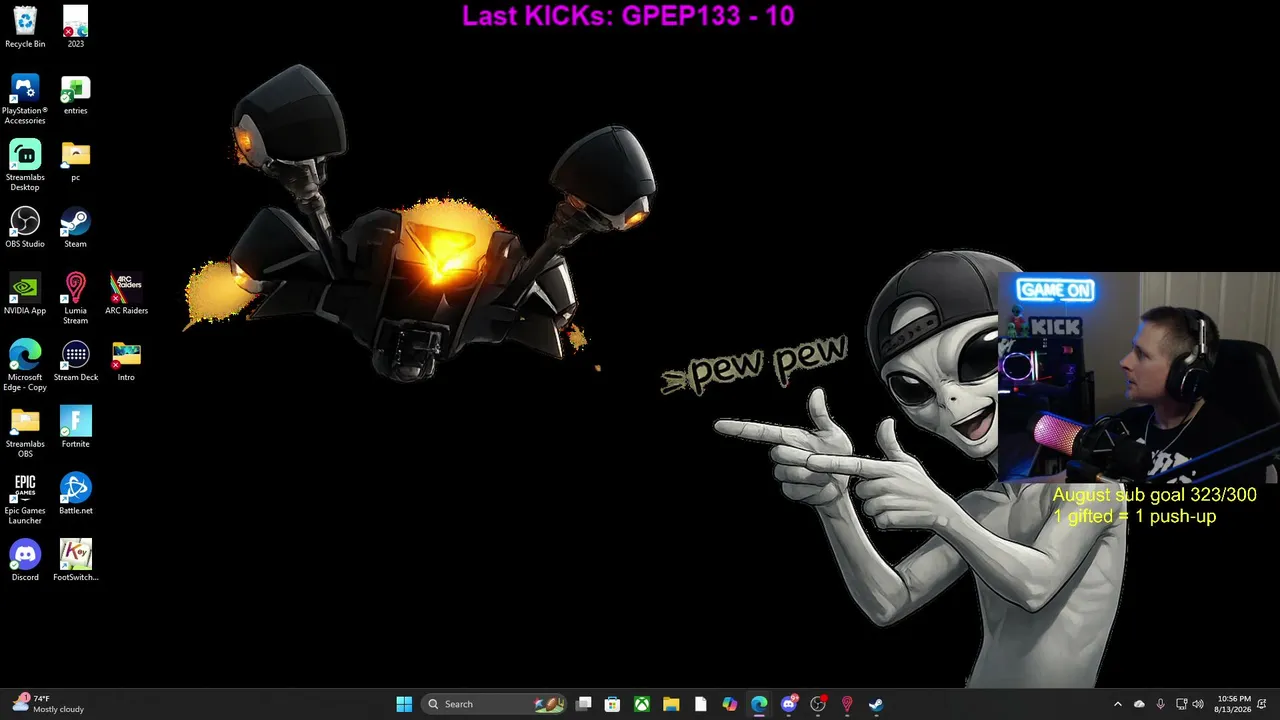Click the microphone tray icon
Image resolution: width=1280 pixels, height=720 pixels.
pos(1160,704)
